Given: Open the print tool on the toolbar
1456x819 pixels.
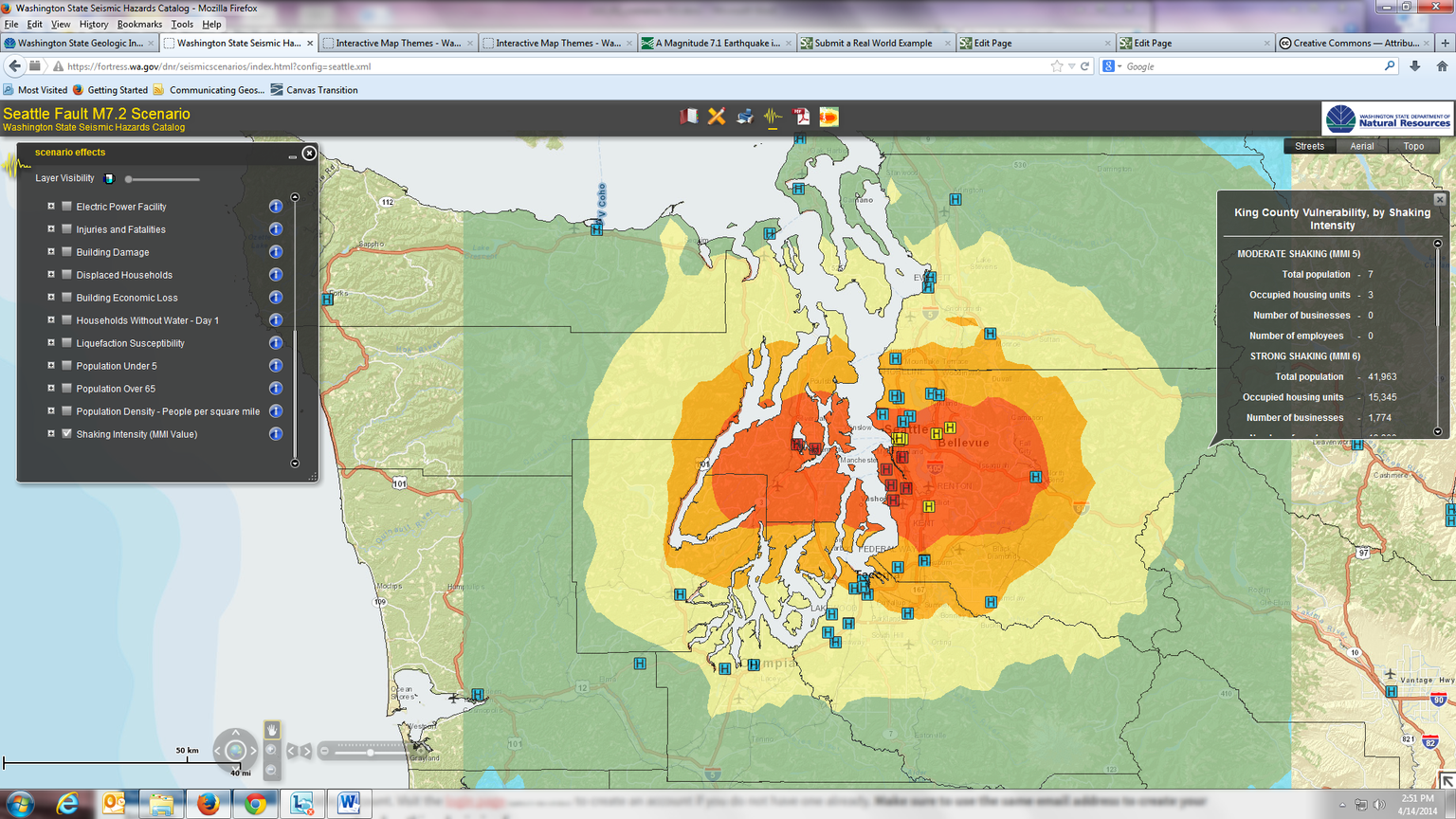Looking at the screenshot, I should tap(745, 116).
